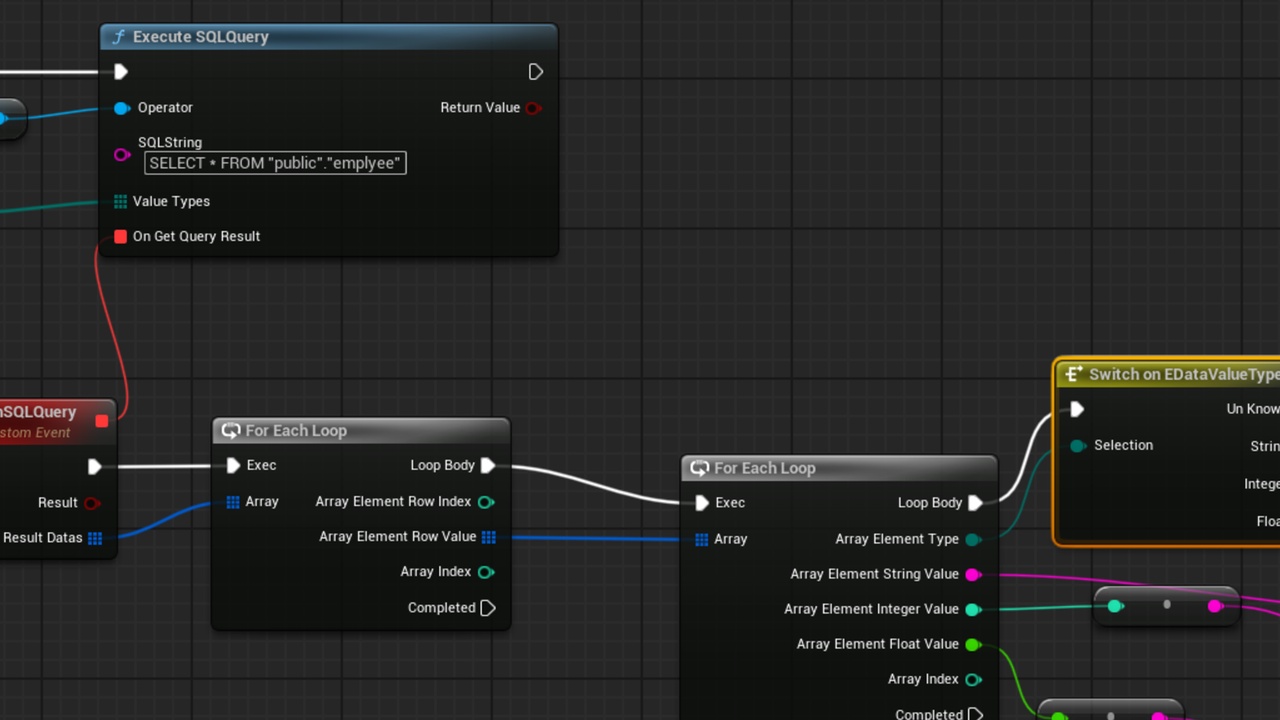The width and height of the screenshot is (1280, 720).
Task: Click the Result Datas array pin
Action: click(x=95, y=538)
